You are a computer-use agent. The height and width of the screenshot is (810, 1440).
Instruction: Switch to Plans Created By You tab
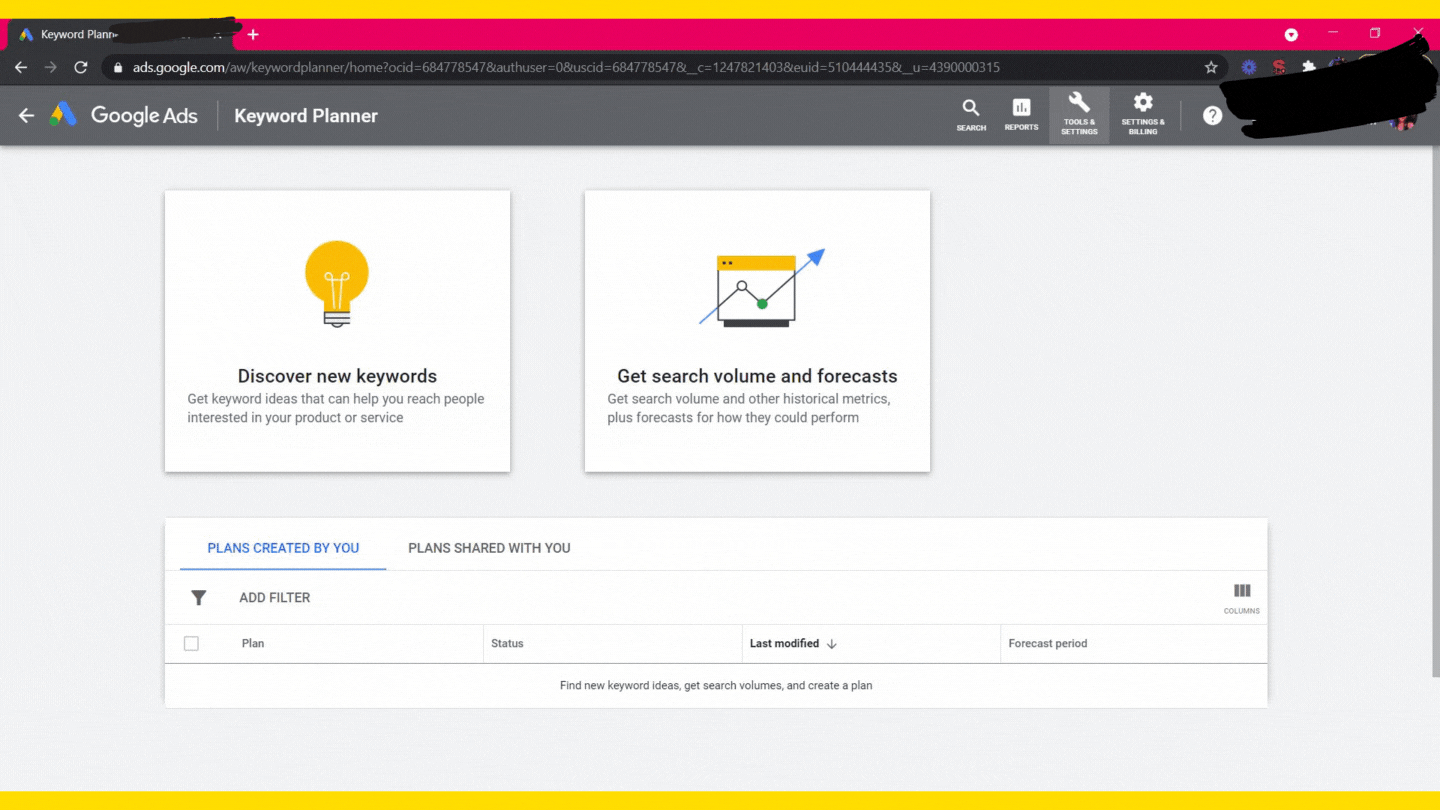coord(283,548)
